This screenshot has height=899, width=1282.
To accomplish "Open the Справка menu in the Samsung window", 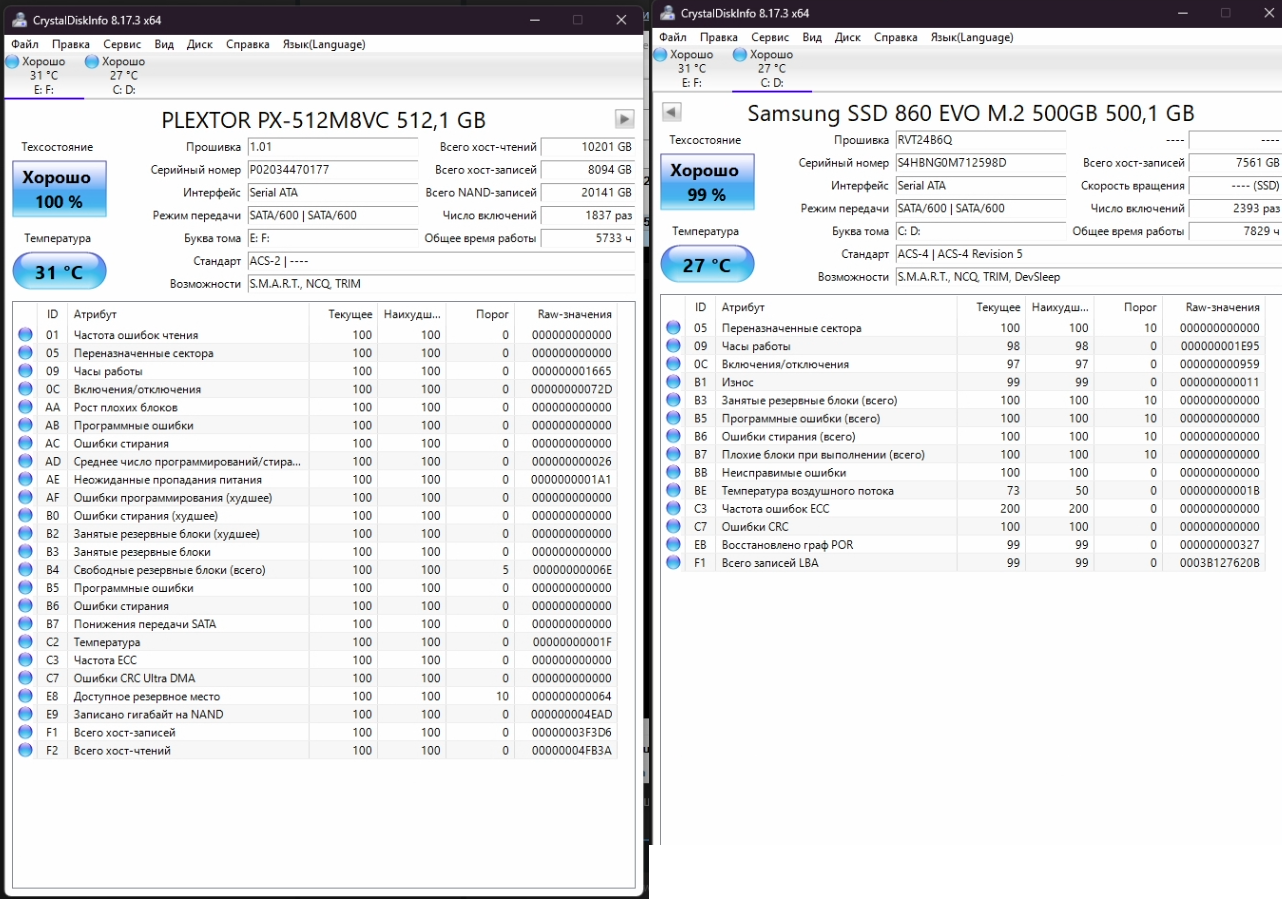I will [x=895, y=37].
